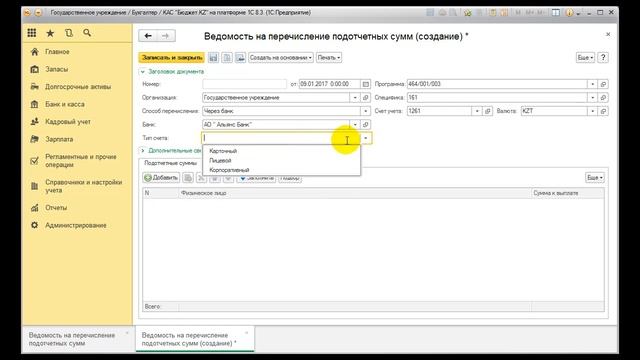Open Банк dropdown arrow

click(355, 124)
